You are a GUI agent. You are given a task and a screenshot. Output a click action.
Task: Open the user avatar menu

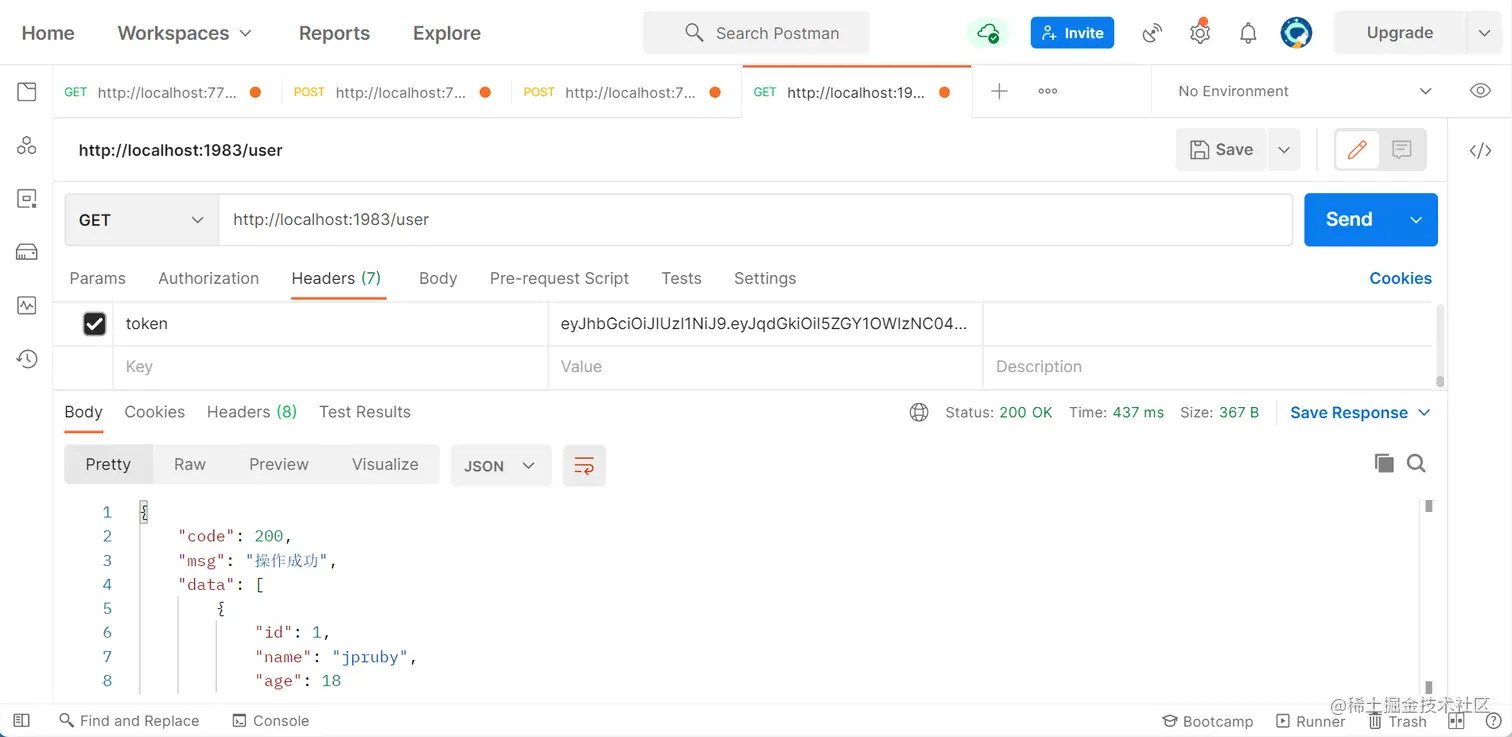point(1296,33)
